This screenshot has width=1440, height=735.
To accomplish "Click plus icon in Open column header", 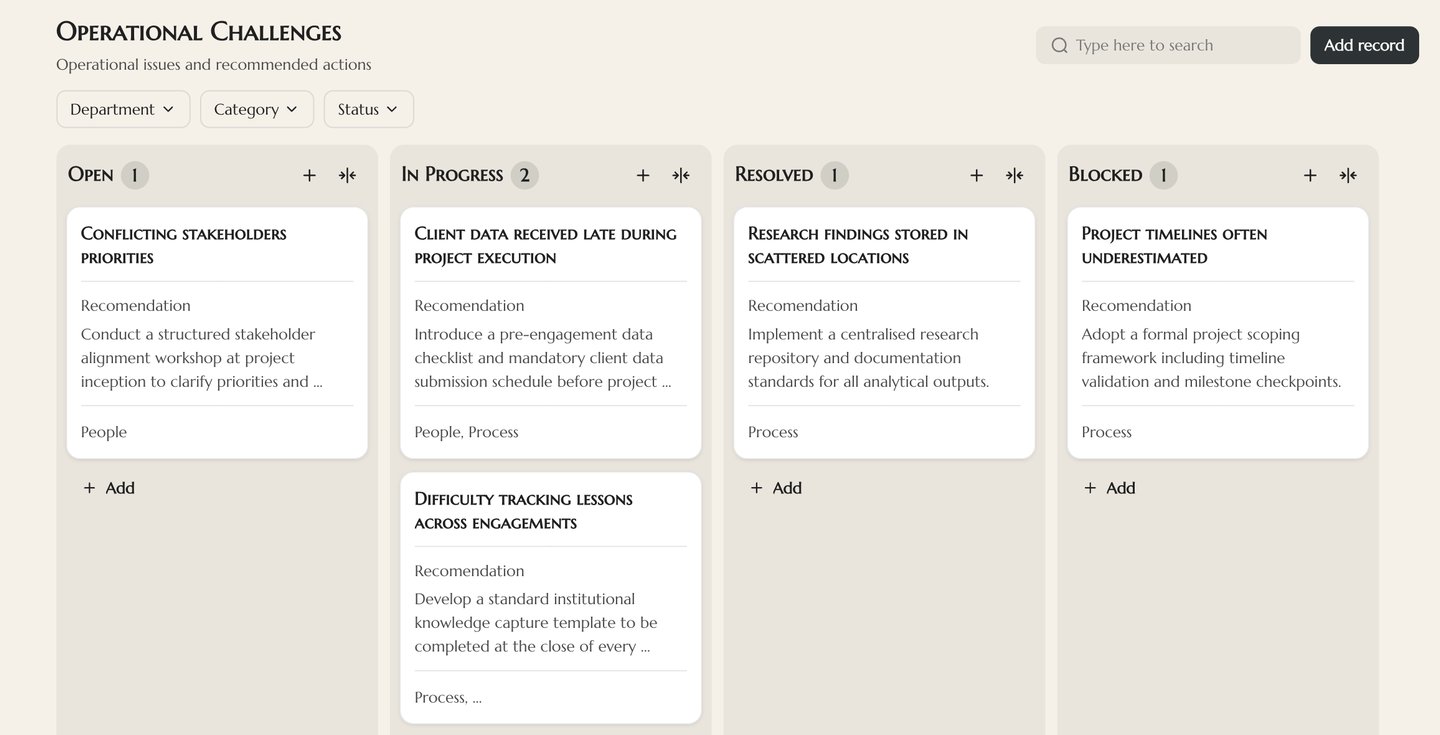I will pyautogui.click(x=310, y=175).
